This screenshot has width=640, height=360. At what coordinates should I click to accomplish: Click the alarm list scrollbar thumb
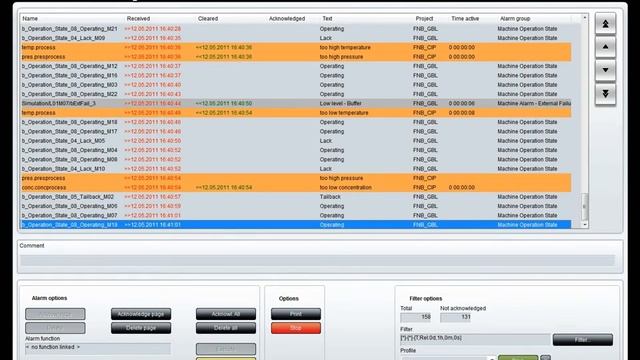click(x=584, y=206)
